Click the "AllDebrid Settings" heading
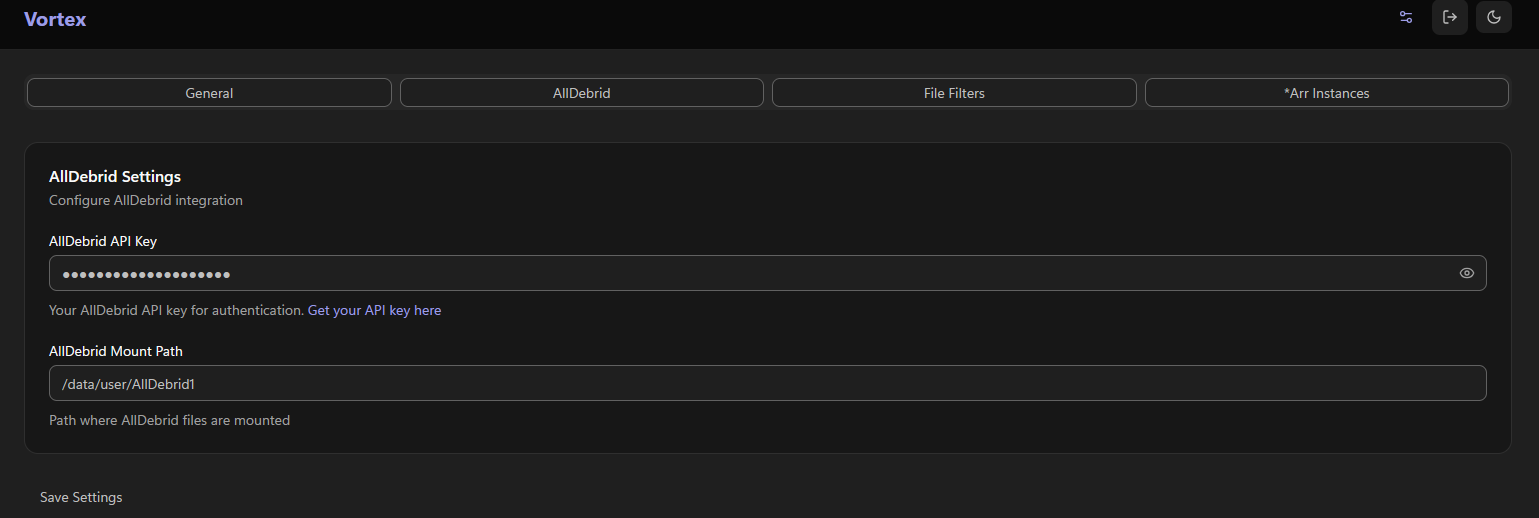 pyautogui.click(x=115, y=176)
